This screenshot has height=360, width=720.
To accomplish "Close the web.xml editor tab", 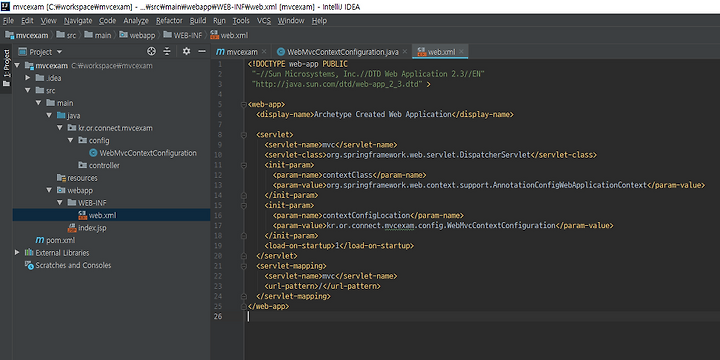I will (x=461, y=52).
